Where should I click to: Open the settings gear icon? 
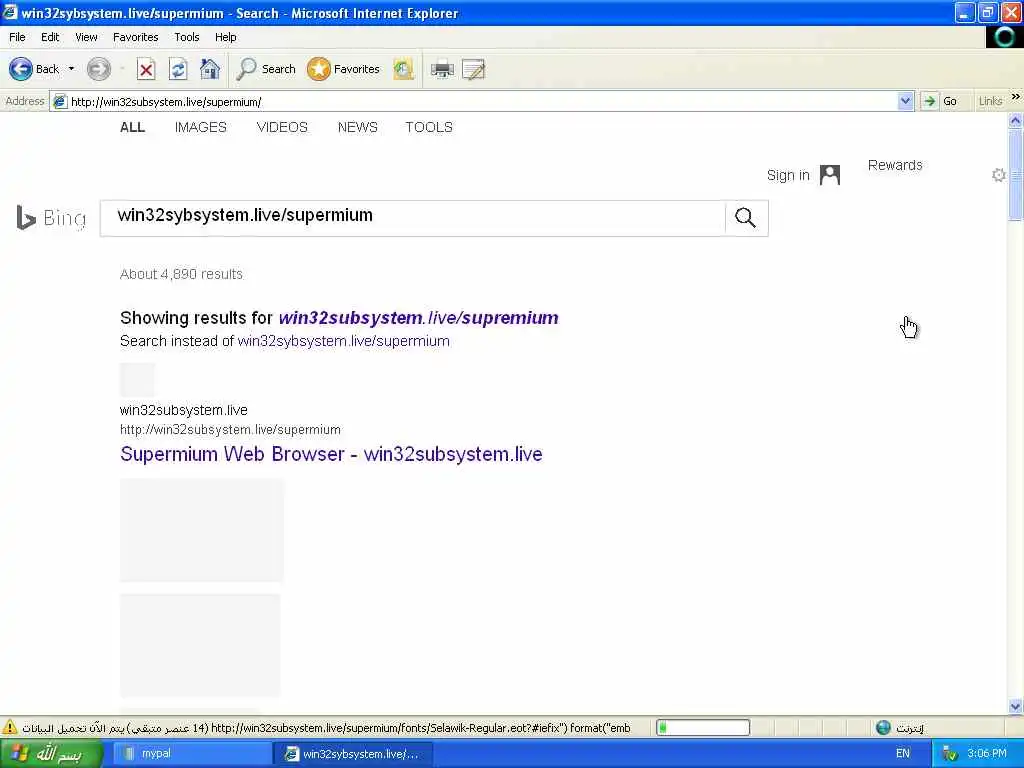998,175
